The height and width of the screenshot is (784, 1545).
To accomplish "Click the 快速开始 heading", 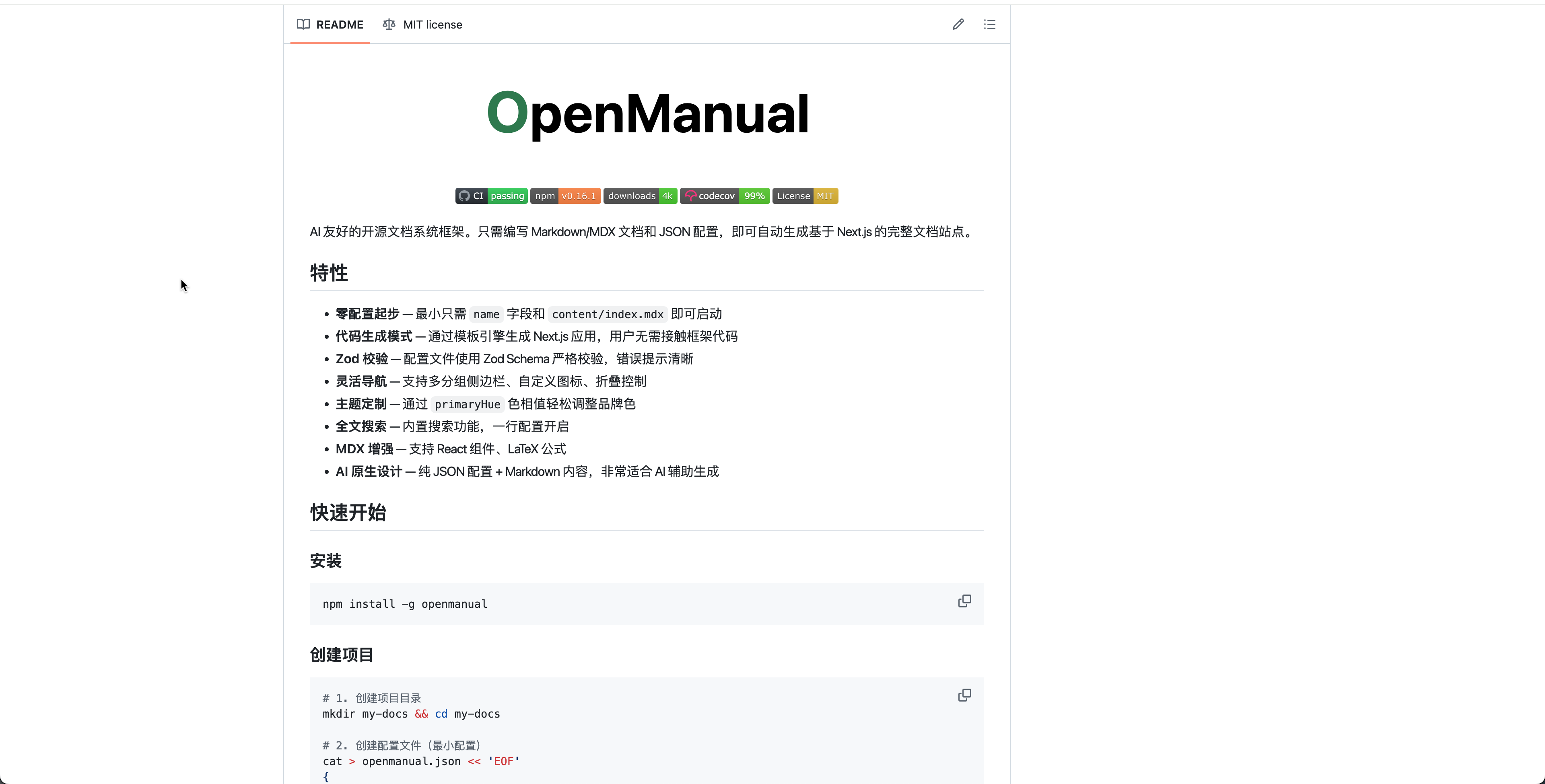I will point(348,513).
